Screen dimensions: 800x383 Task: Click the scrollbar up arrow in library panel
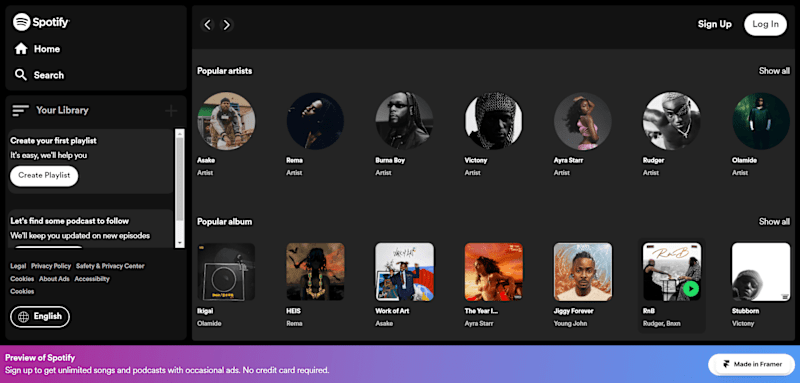pyautogui.click(x=180, y=133)
